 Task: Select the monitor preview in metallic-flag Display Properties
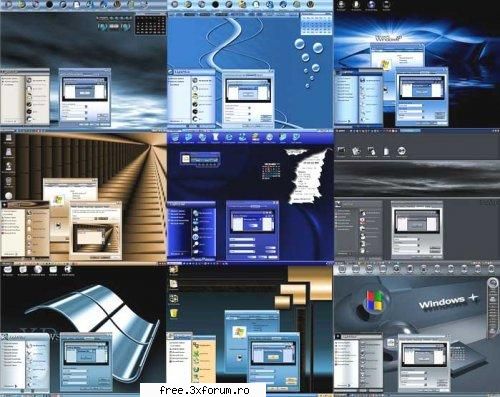86,353
